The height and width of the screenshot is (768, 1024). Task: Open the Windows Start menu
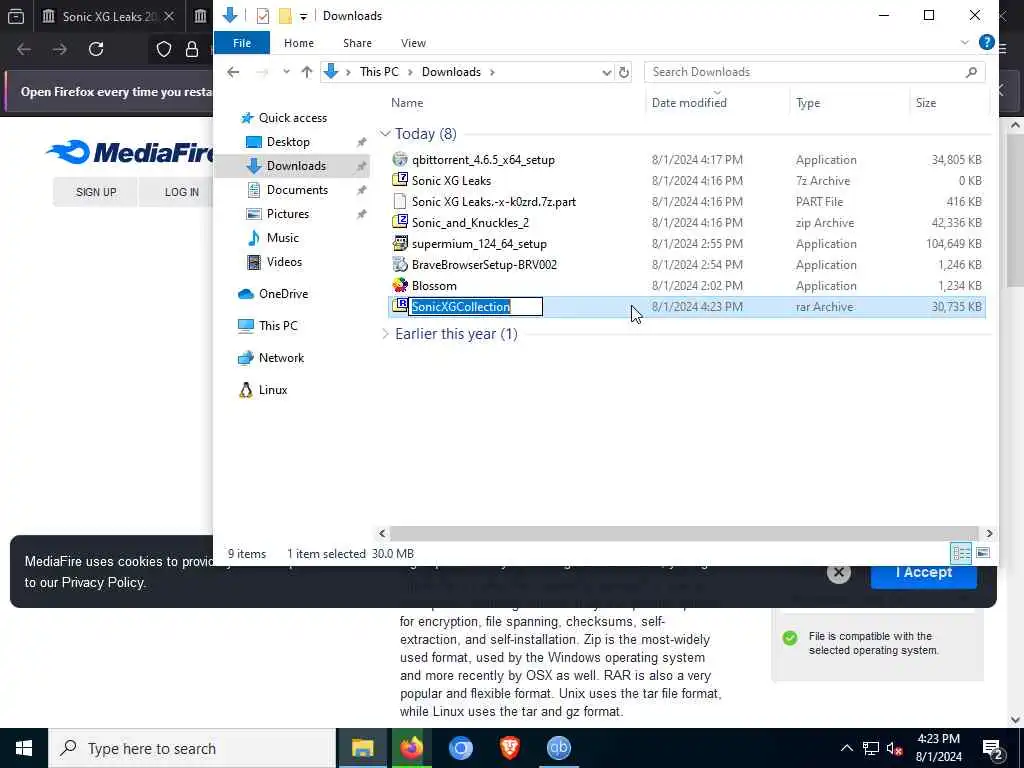point(24,748)
